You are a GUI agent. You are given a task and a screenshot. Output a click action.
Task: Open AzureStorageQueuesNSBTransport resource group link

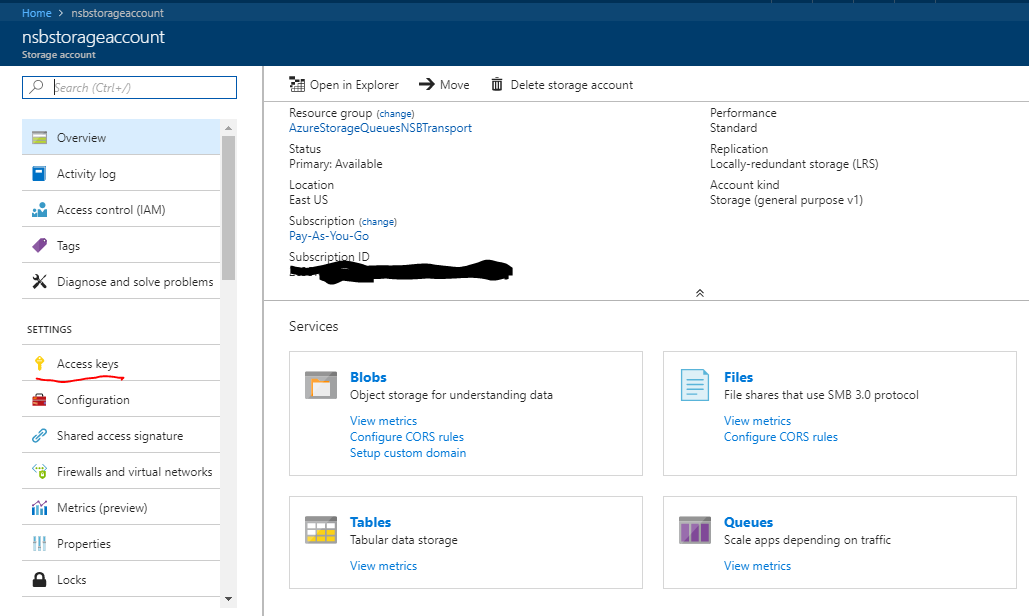[381, 128]
